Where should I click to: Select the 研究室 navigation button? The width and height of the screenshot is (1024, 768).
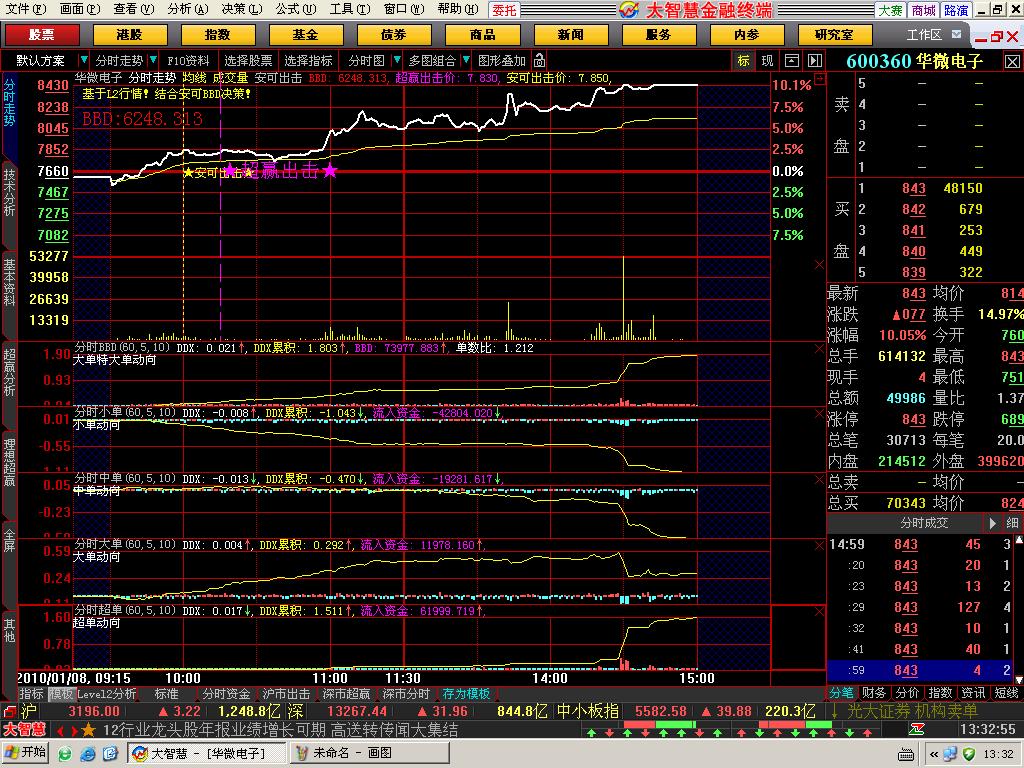[835, 35]
